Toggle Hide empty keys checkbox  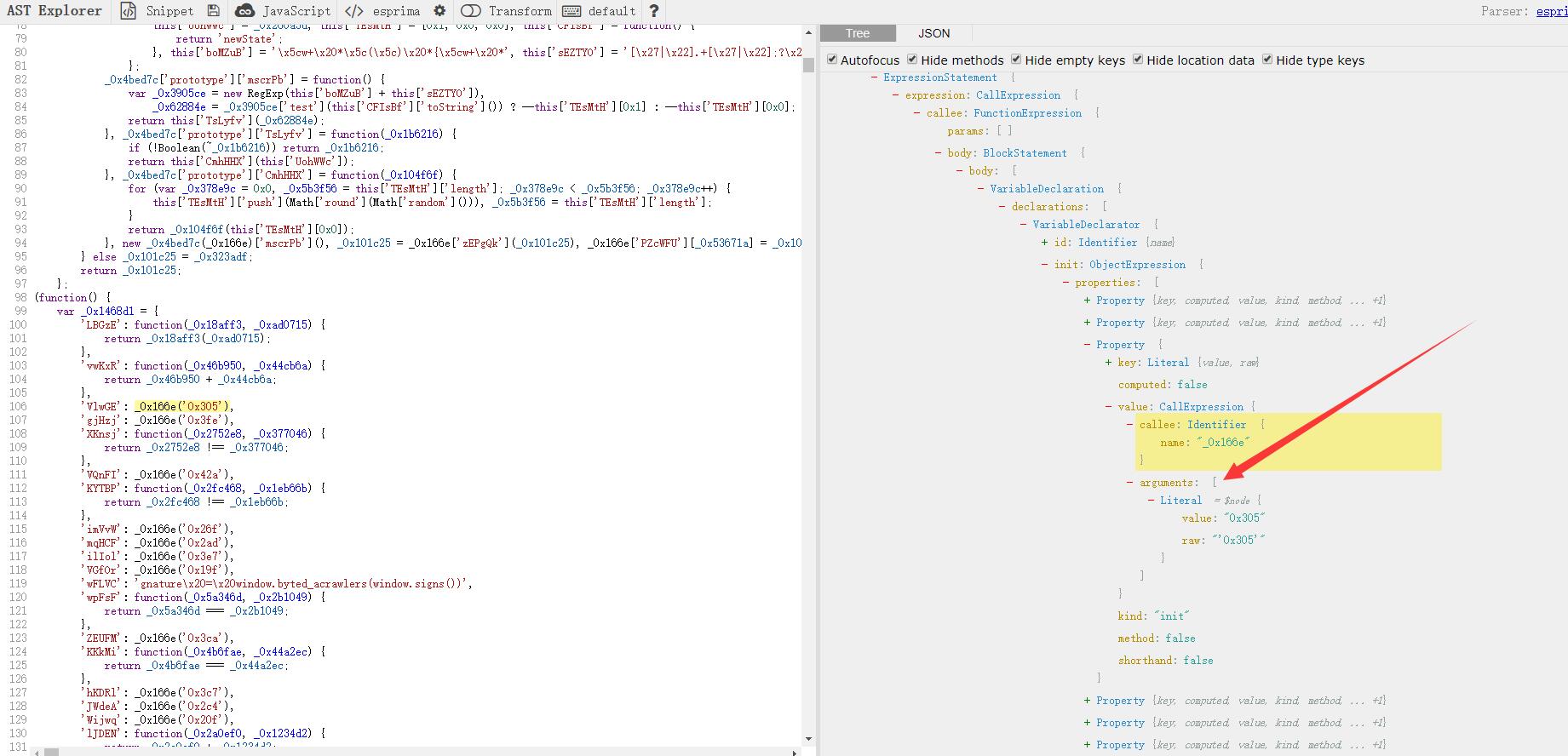point(1016,60)
